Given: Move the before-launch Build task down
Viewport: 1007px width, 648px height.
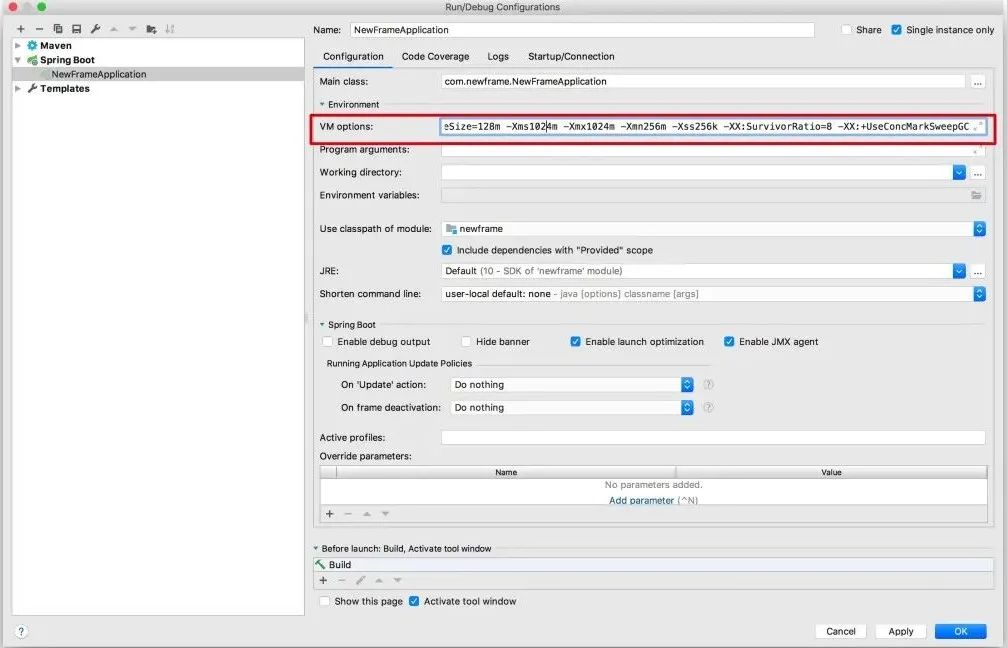Looking at the screenshot, I should point(398,580).
